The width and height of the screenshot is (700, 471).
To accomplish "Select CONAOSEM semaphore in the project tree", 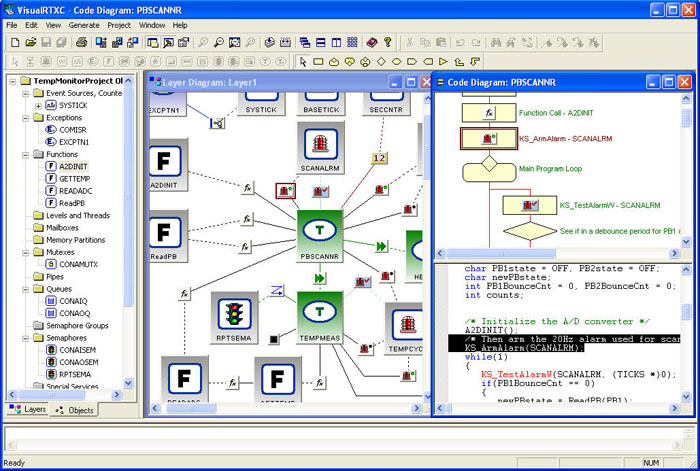I will click(79, 362).
